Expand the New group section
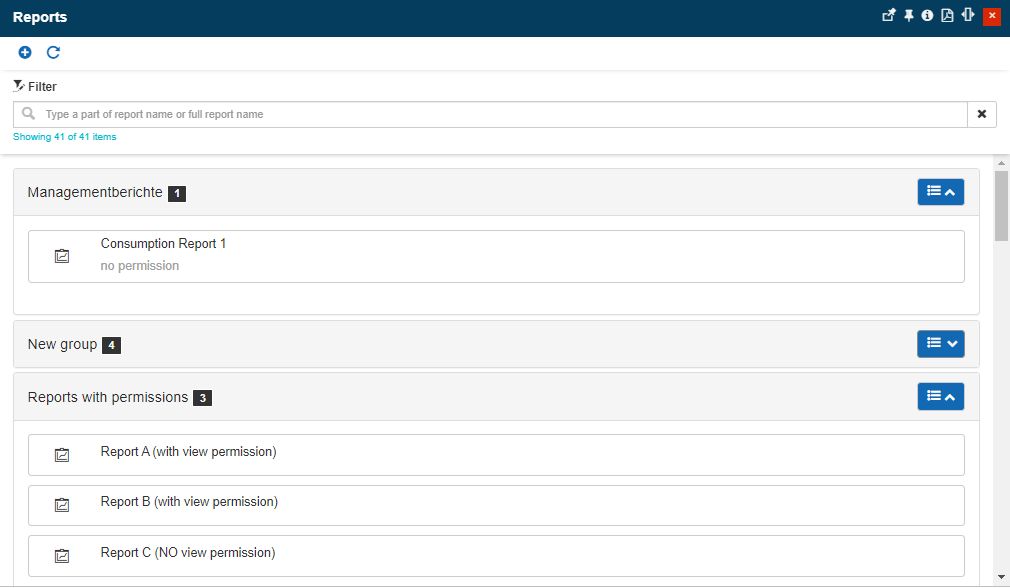Image resolution: width=1010 pixels, height=588 pixels. click(x=940, y=344)
